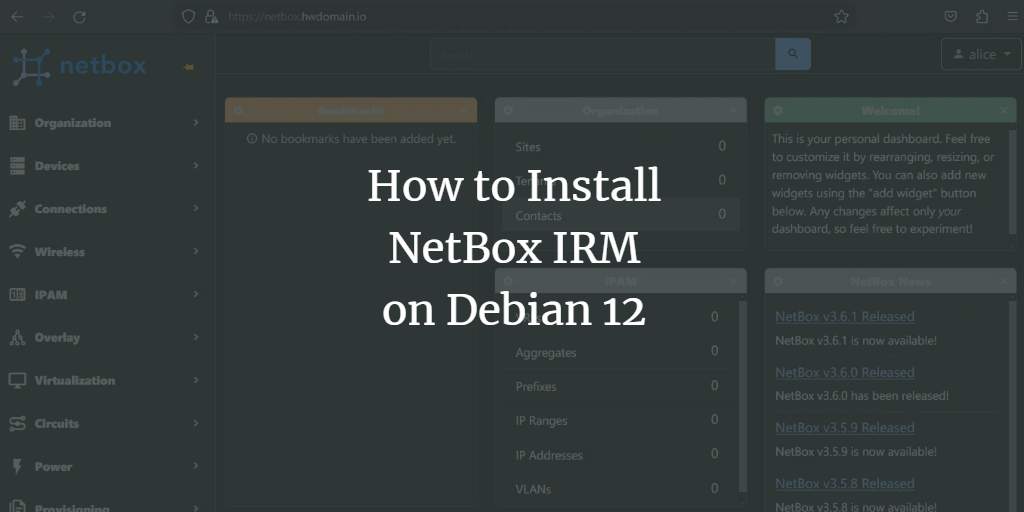Open the NetBox v3.5.8 Released link
Viewport: 1024px width, 512px height.
coord(844,484)
